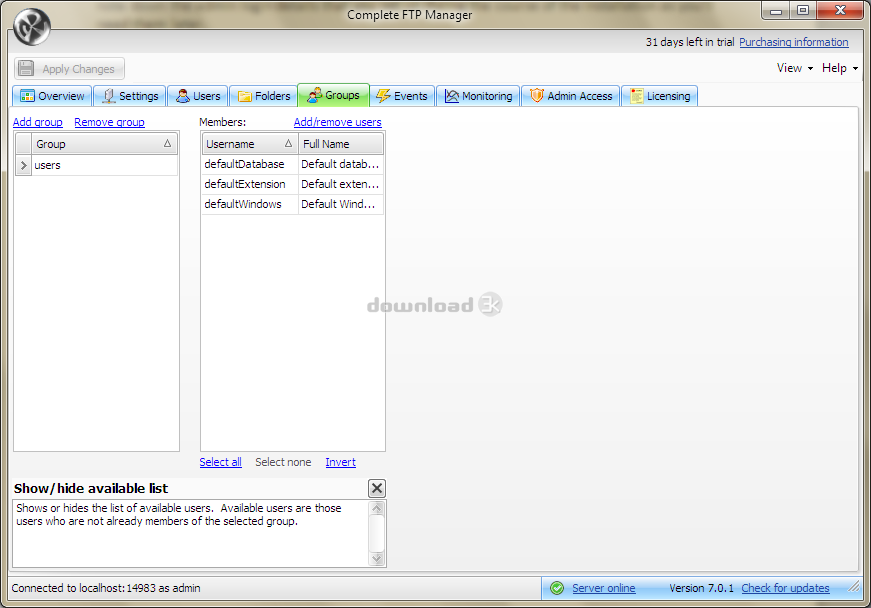Click the Apply Changes button label
The width and height of the screenshot is (871, 608).
click(x=78, y=69)
